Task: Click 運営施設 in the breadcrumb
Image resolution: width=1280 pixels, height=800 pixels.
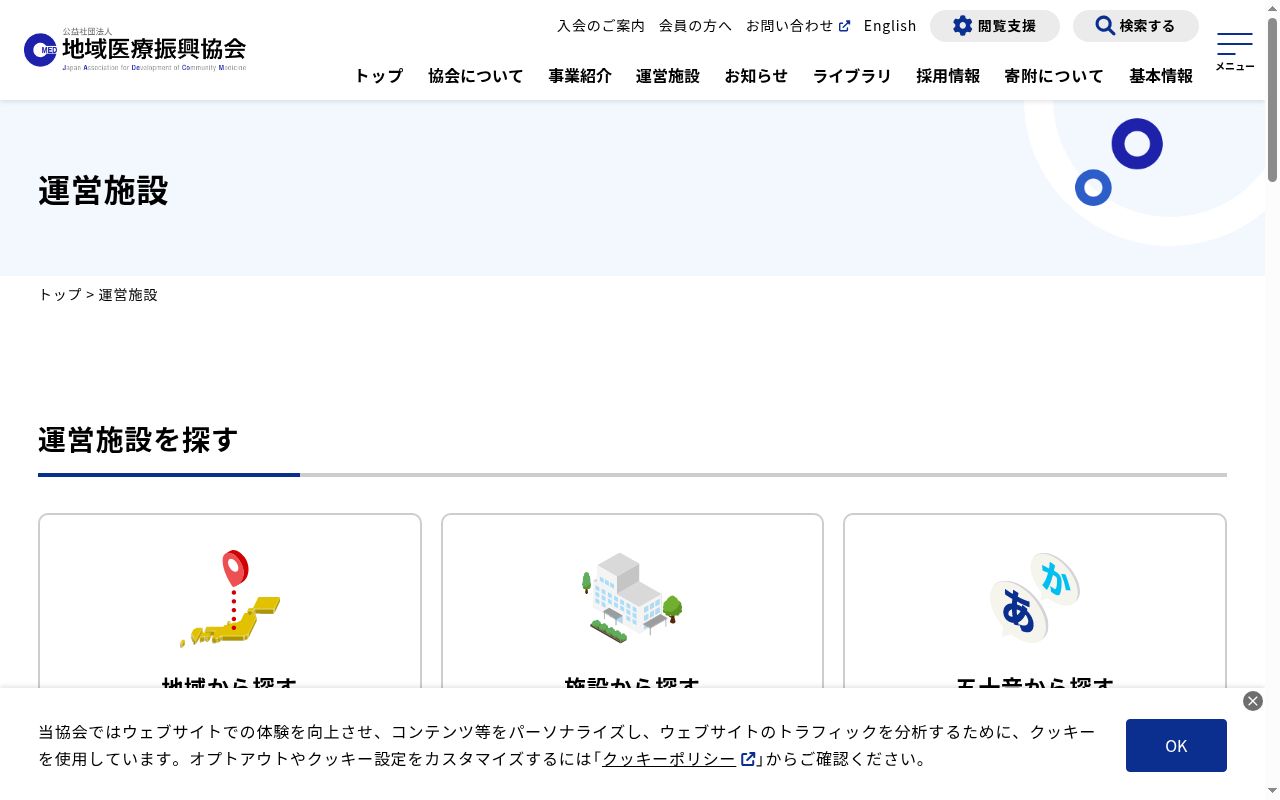Action: pyautogui.click(x=128, y=295)
